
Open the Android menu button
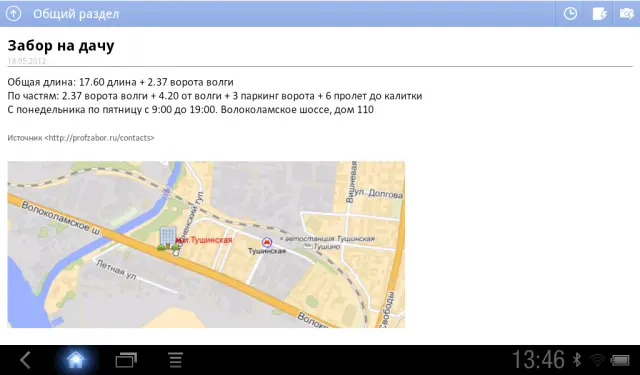point(176,360)
